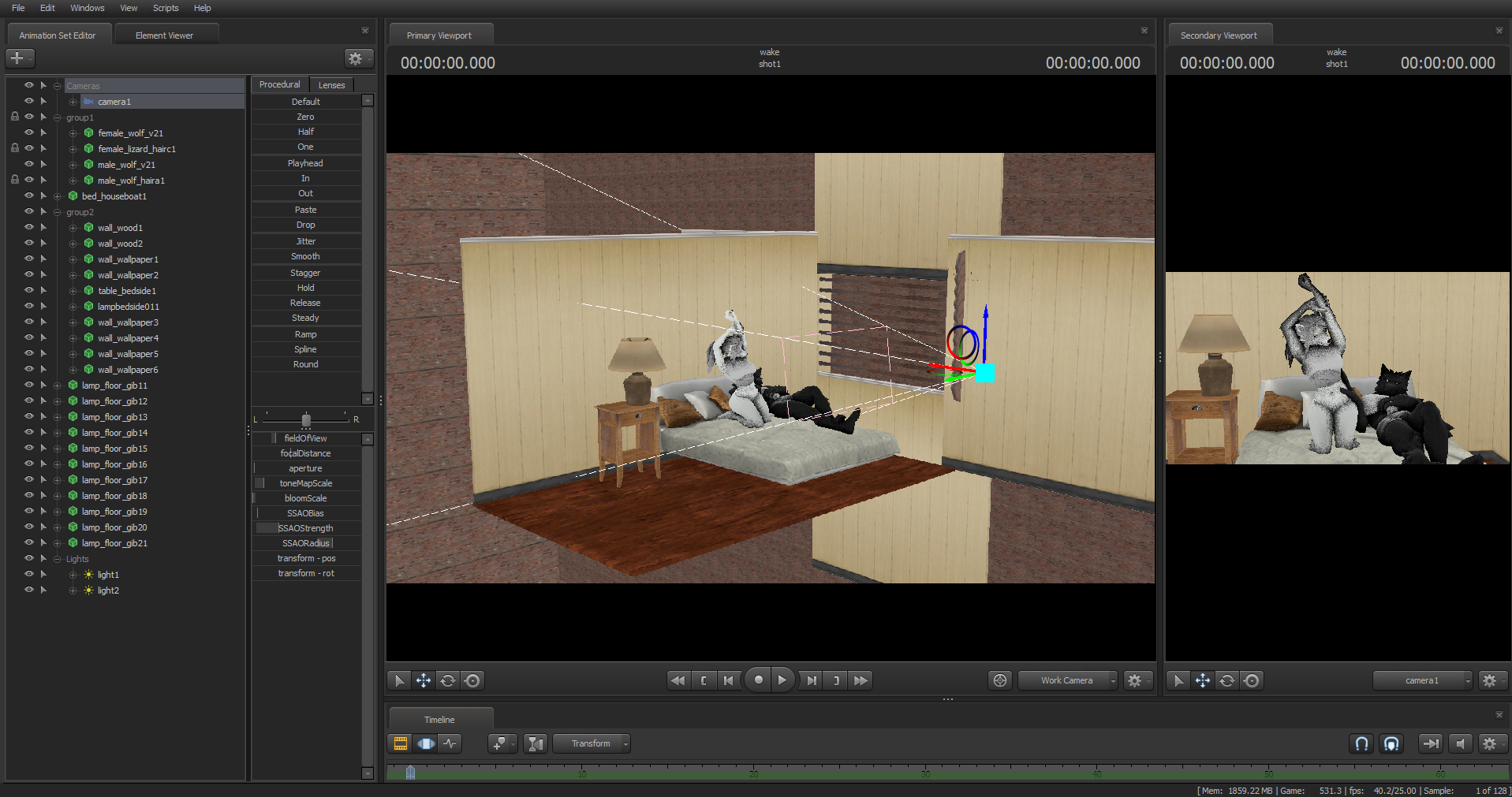The width and height of the screenshot is (1512, 797).
Task: Open the Motion Editor in the timeline
Action: click(x=426, y=743)
